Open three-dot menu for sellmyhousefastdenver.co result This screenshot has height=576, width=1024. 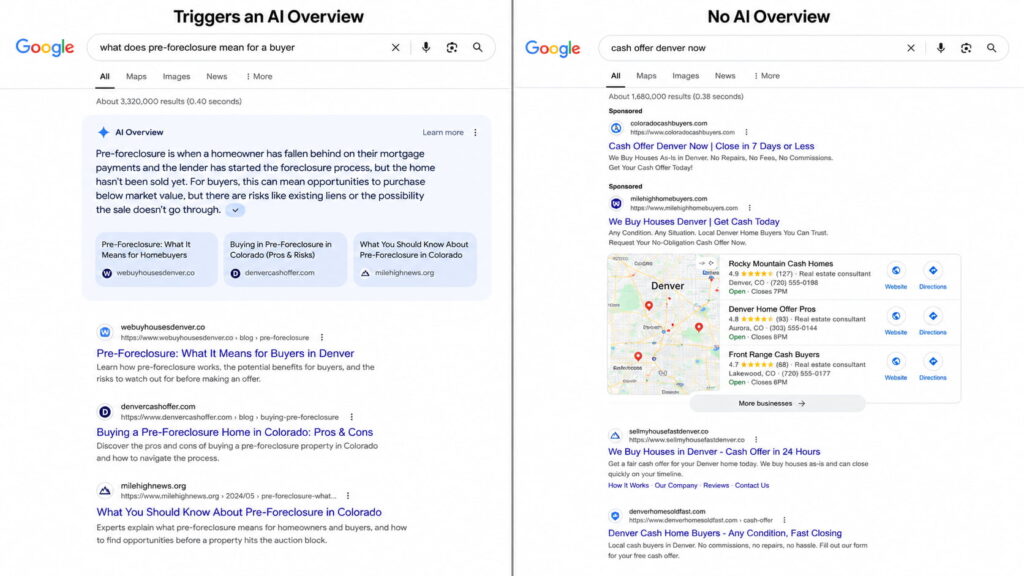pyautogui.click(x=756, y=440)
